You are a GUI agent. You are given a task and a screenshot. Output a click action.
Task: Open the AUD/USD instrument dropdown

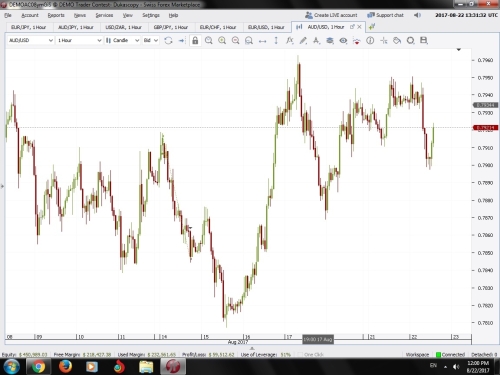coord(30,40)
